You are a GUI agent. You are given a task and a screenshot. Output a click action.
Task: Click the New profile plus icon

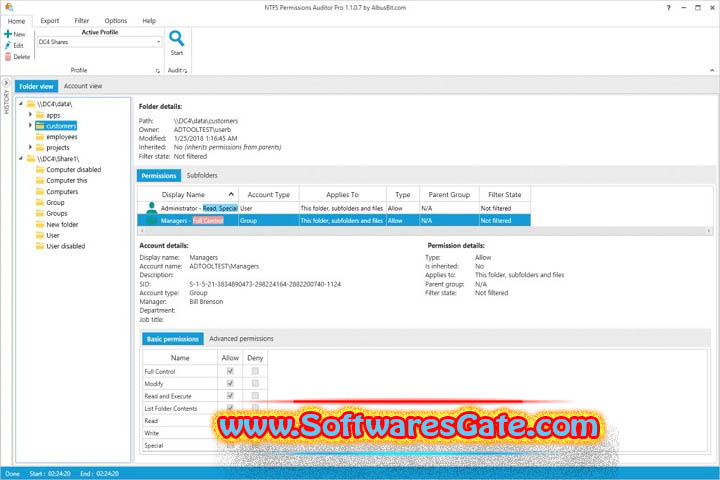pyautogui.click(x=8, y=34)
